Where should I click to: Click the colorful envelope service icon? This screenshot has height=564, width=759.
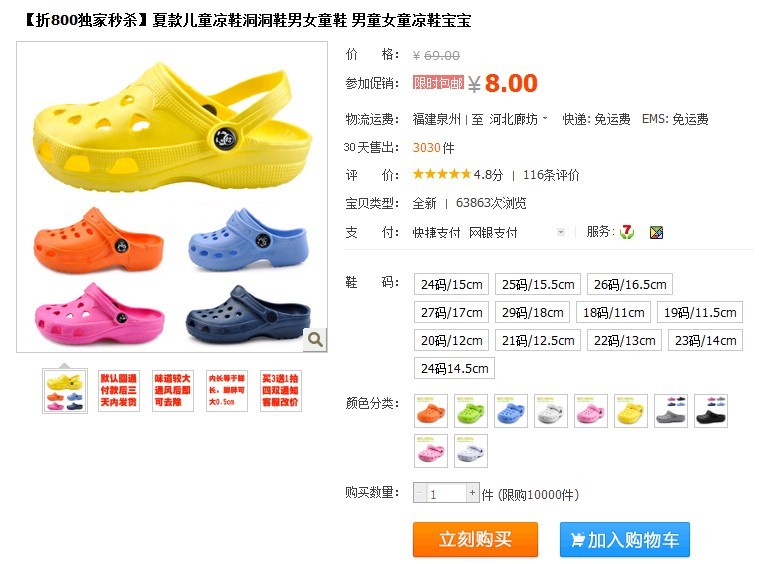click(x=656, y=232)
